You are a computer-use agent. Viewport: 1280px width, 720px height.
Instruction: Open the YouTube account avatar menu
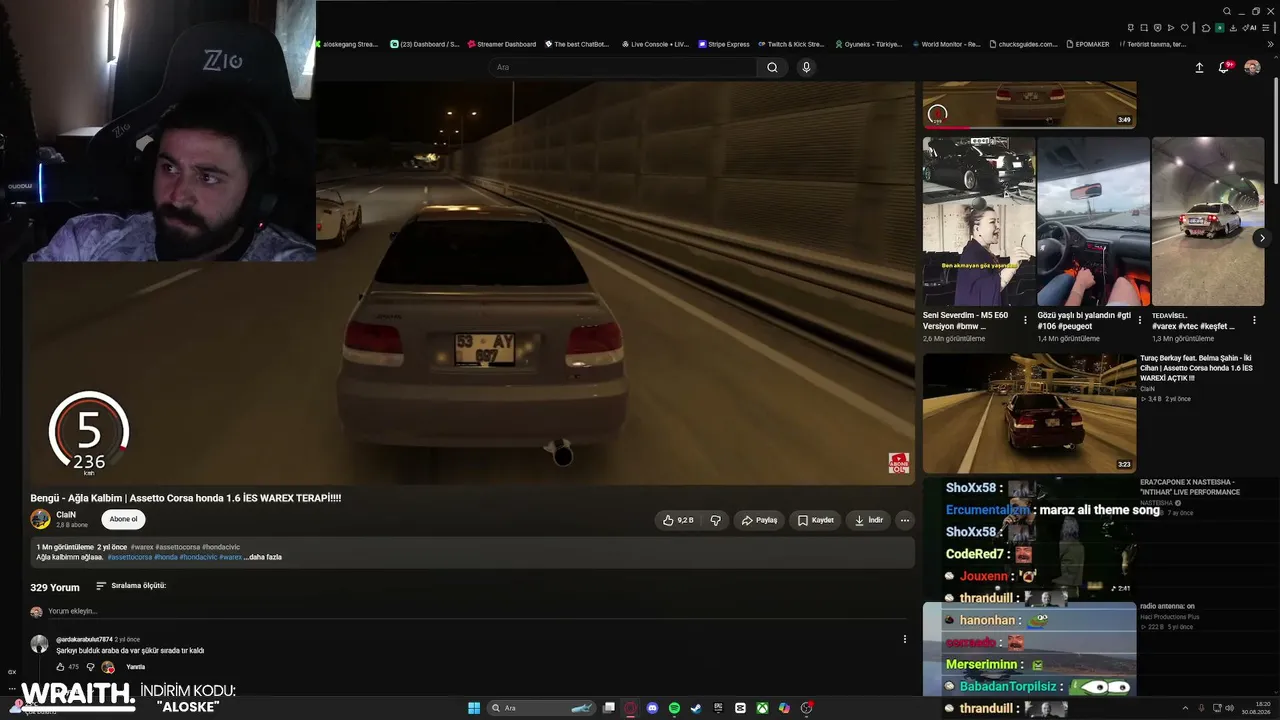click(1252, 68)
